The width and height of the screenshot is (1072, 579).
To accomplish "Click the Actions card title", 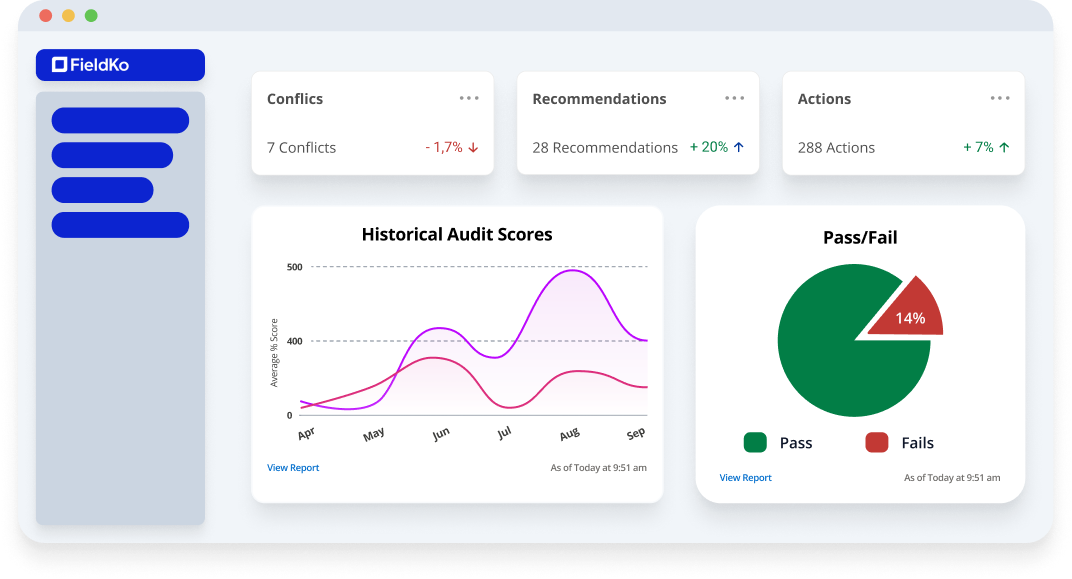I will 824,98.
